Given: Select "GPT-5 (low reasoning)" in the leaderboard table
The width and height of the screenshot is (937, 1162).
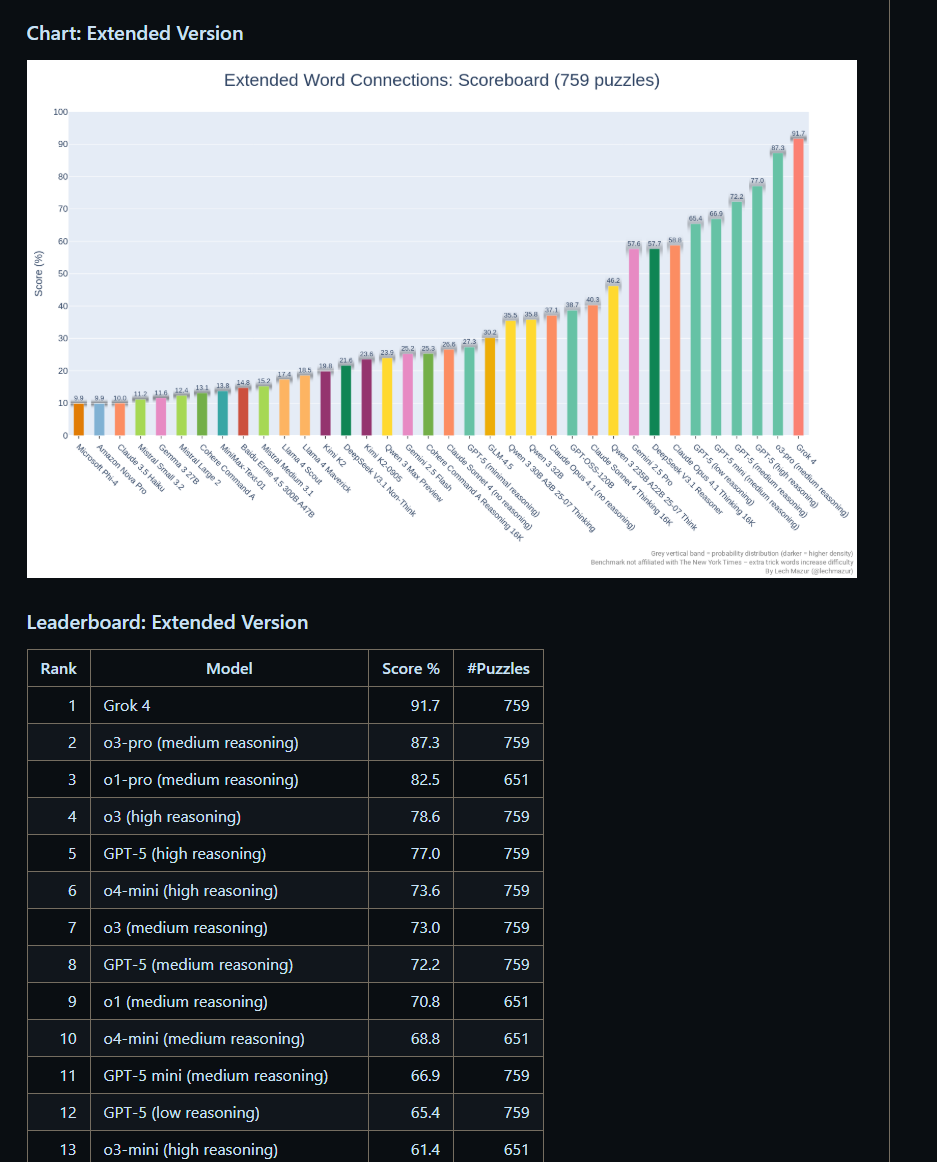Looking at the screenshot, I should [229, 1113].
